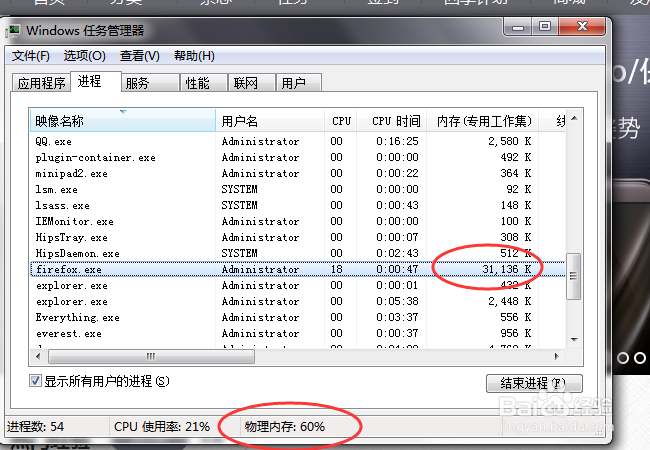The height and width of the screenshot is (450, 650).
Task: Sort by 用户名 column header
Action: pyautogui.click(x=270, y=121)
